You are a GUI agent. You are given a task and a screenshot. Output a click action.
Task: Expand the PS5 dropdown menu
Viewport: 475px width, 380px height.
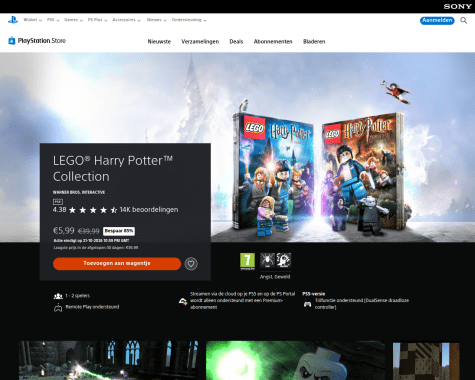click(x=53, y=20)
